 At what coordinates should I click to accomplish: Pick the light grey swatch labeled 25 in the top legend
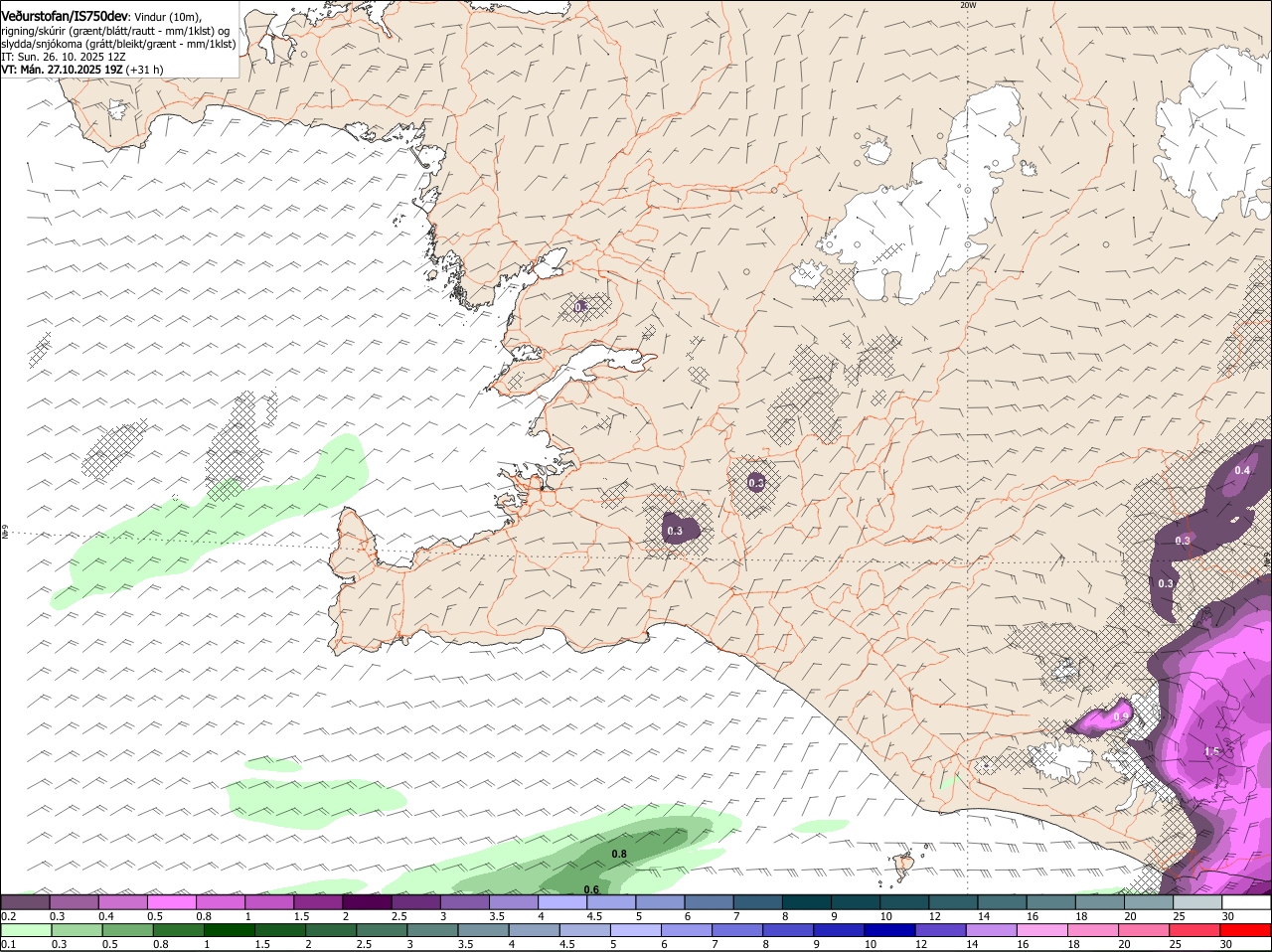point(1196,901)
